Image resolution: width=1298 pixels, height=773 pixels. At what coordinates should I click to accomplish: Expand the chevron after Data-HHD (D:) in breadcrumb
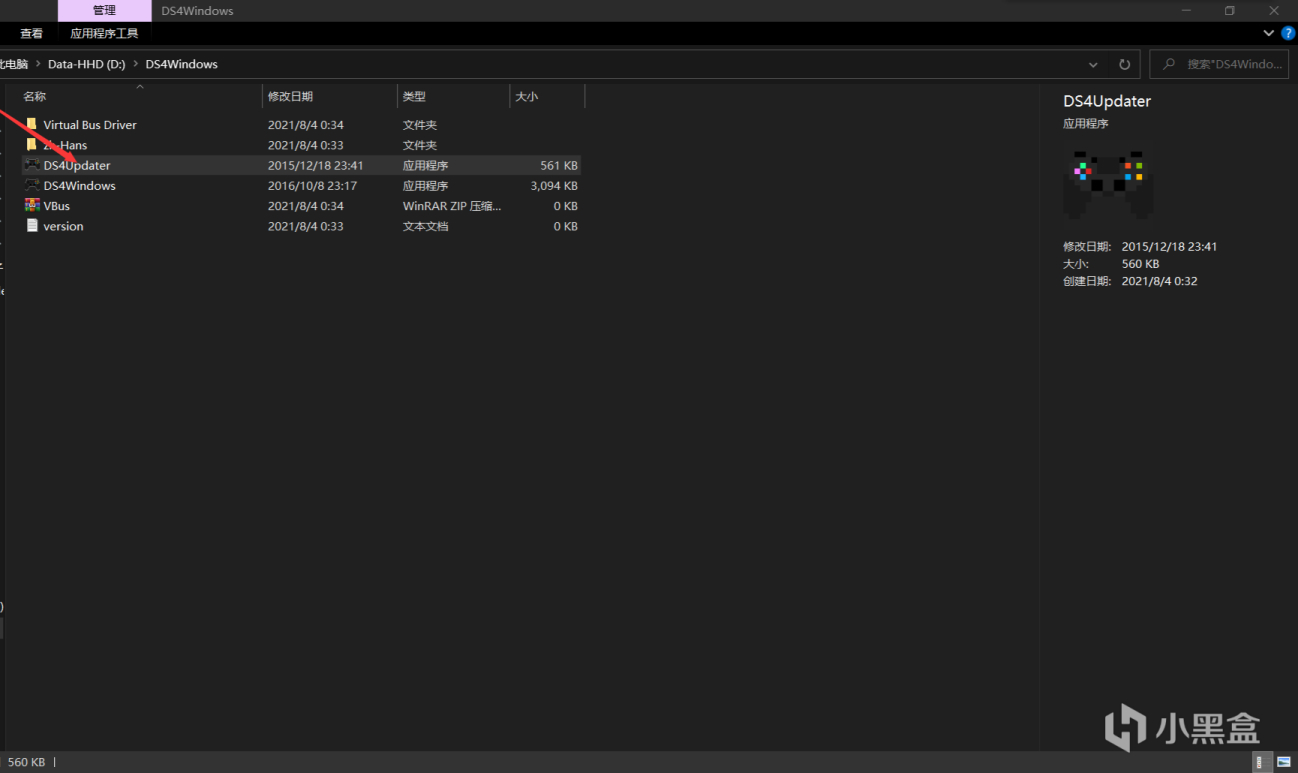pyautogui.click(x=136, y=64)
